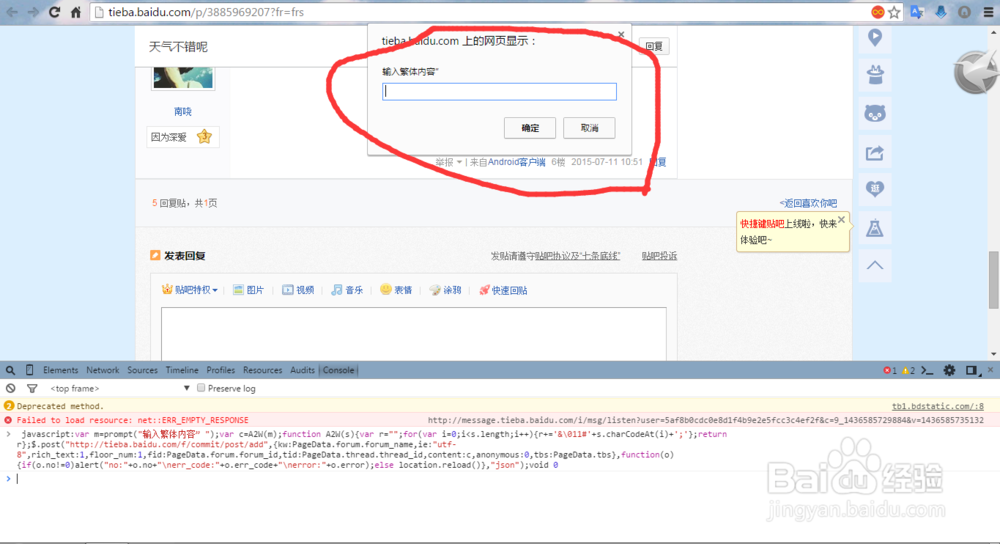Click the user avatar thumbnail
The width and height of the screenshot is (1000, 544).
pyautogui.click(x=183, y=78)
